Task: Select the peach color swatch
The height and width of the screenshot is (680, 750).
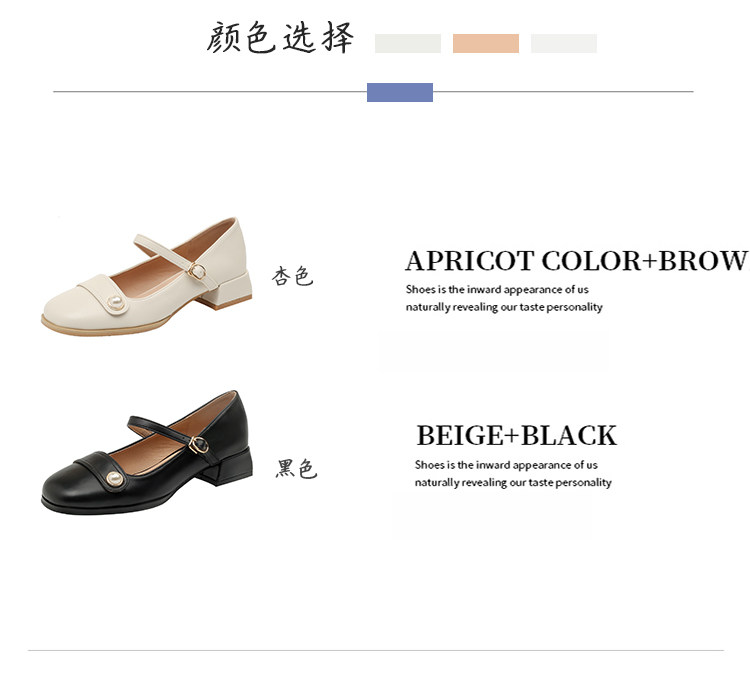Action: pos(485,44)
